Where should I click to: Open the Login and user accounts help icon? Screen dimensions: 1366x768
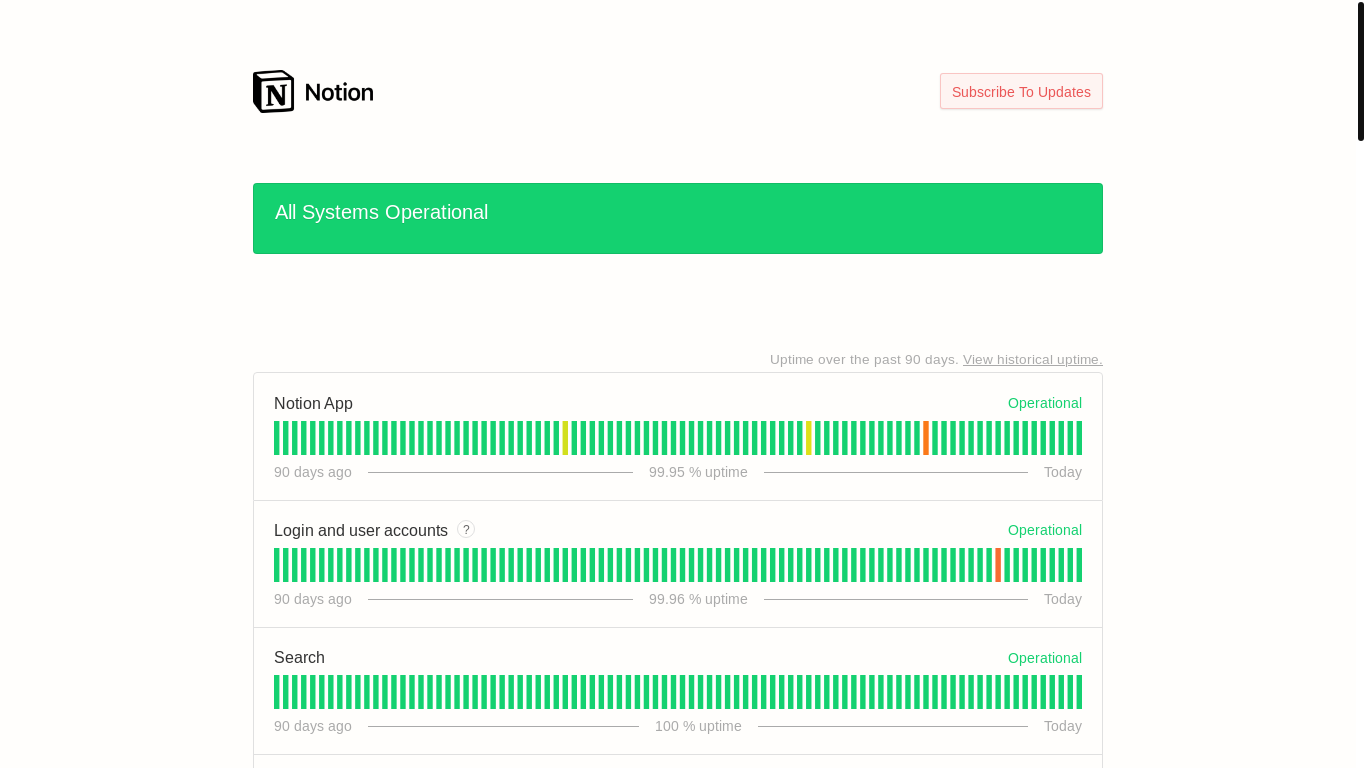point(466,529)
